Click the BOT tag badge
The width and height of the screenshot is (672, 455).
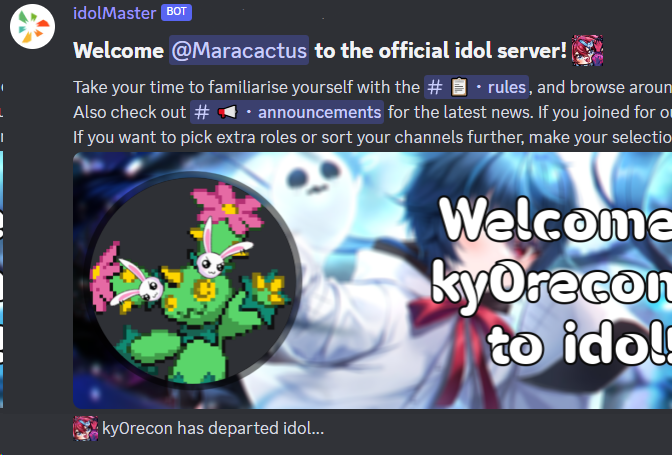click(x=176, y=12)
